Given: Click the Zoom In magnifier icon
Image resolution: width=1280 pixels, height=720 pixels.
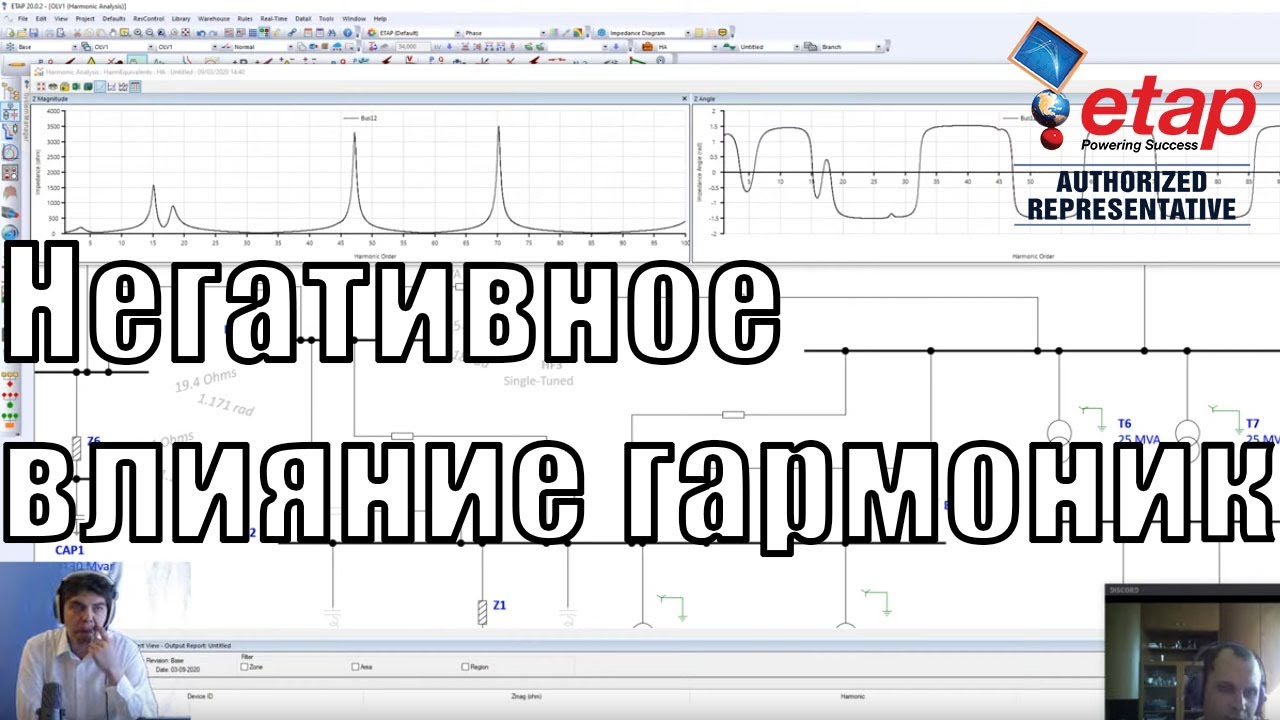Looking at the screenshot, I should (x=137, y=32).
